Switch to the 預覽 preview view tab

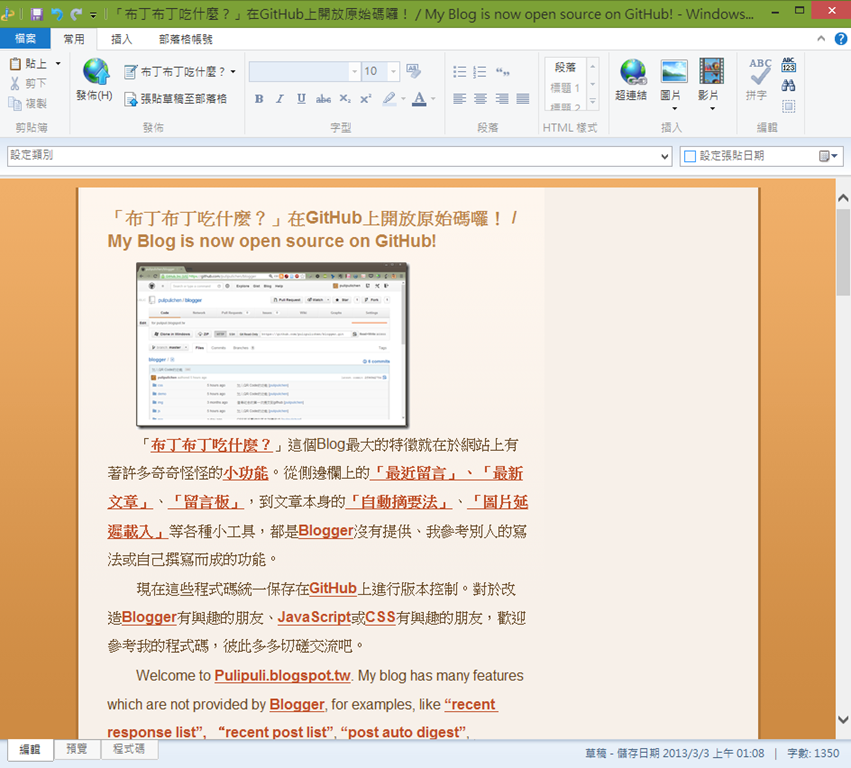[77, 749]
